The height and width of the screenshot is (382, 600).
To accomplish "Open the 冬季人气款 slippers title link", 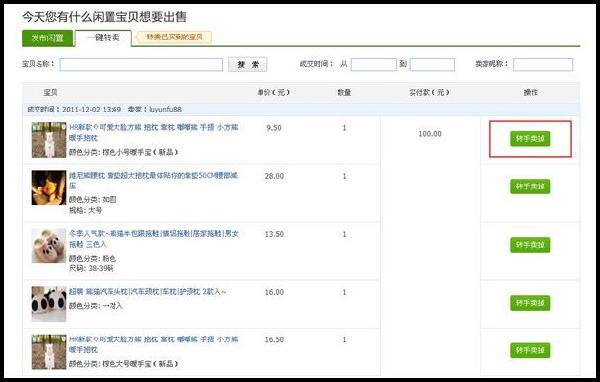I will [154, 239].
